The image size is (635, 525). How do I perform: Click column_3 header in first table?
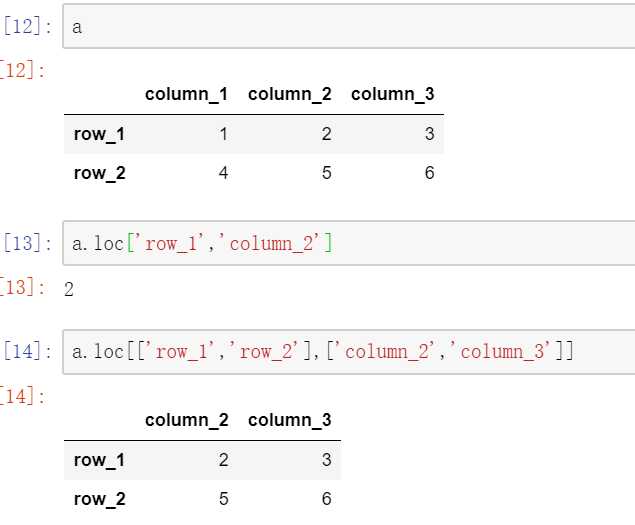pyautogui.click(x=392, y=94)
